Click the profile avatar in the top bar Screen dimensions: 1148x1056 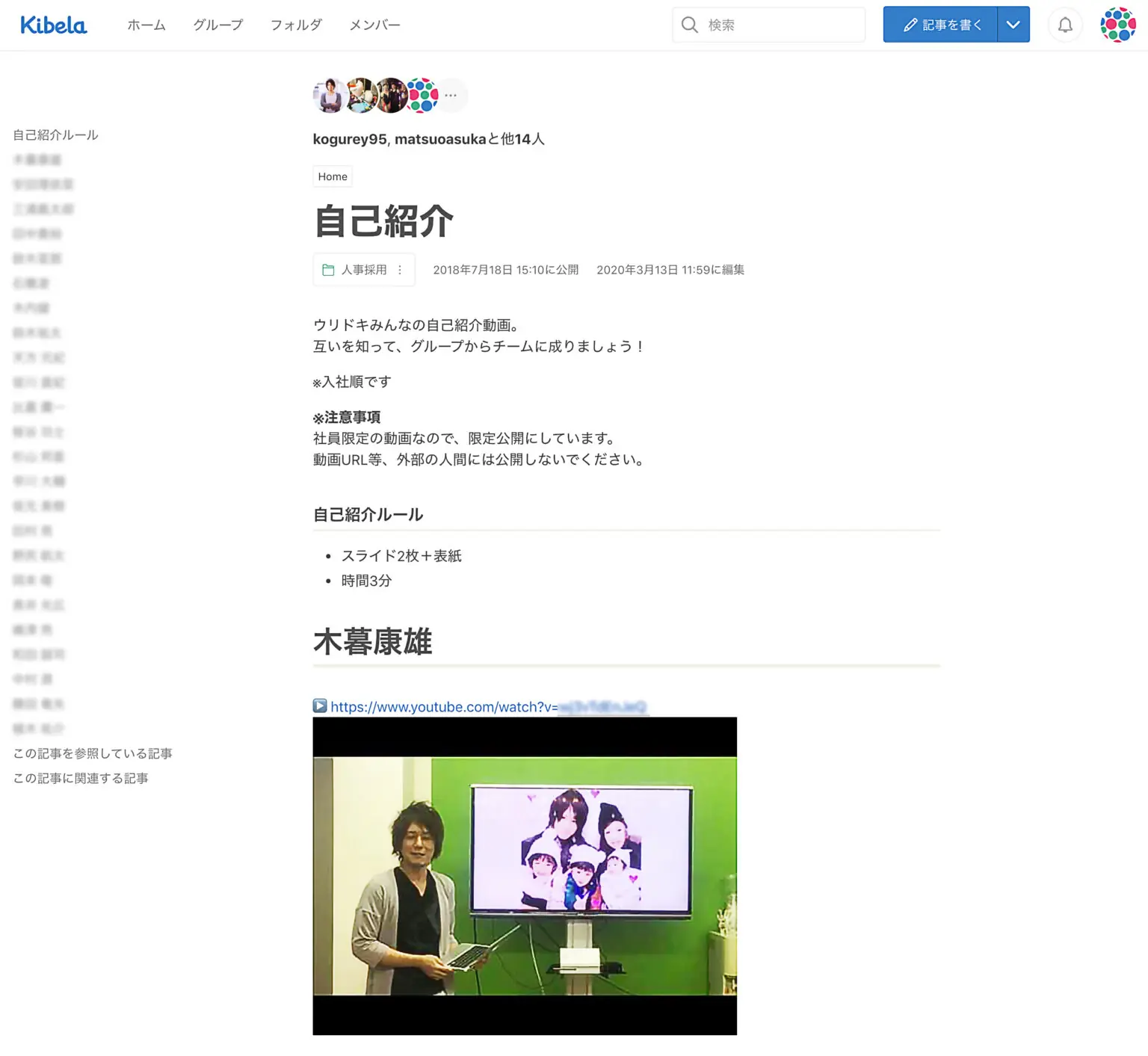(1117, 24)
